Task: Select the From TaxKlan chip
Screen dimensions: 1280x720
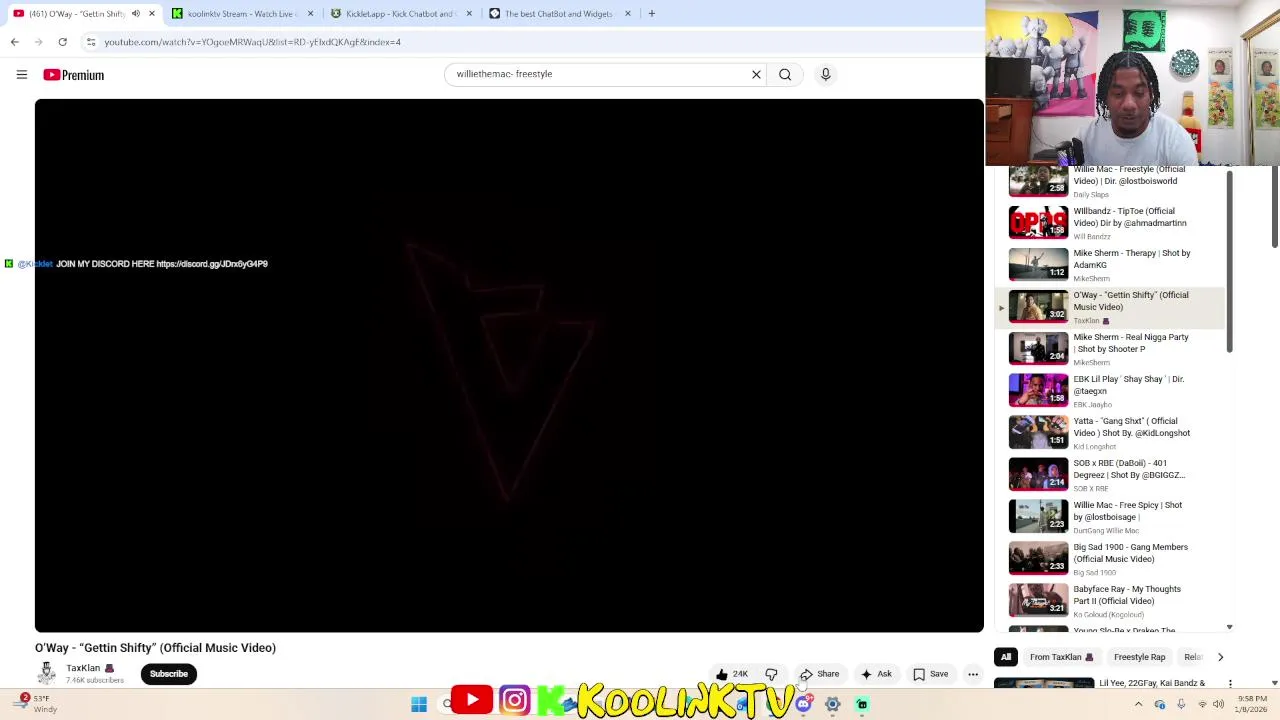Action: point(1062,657)
